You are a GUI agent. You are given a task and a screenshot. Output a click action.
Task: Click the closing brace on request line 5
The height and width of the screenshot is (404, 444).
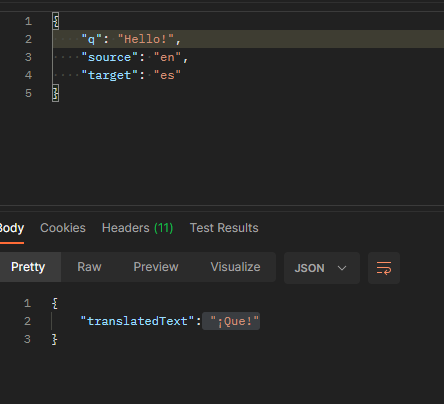tap(56, 93)
